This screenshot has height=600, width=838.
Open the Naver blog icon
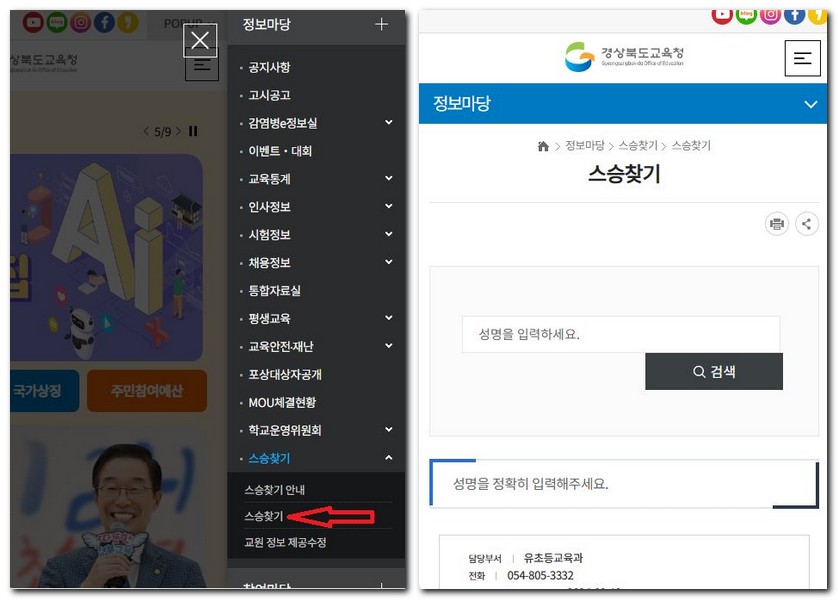[x=745, y=15]
